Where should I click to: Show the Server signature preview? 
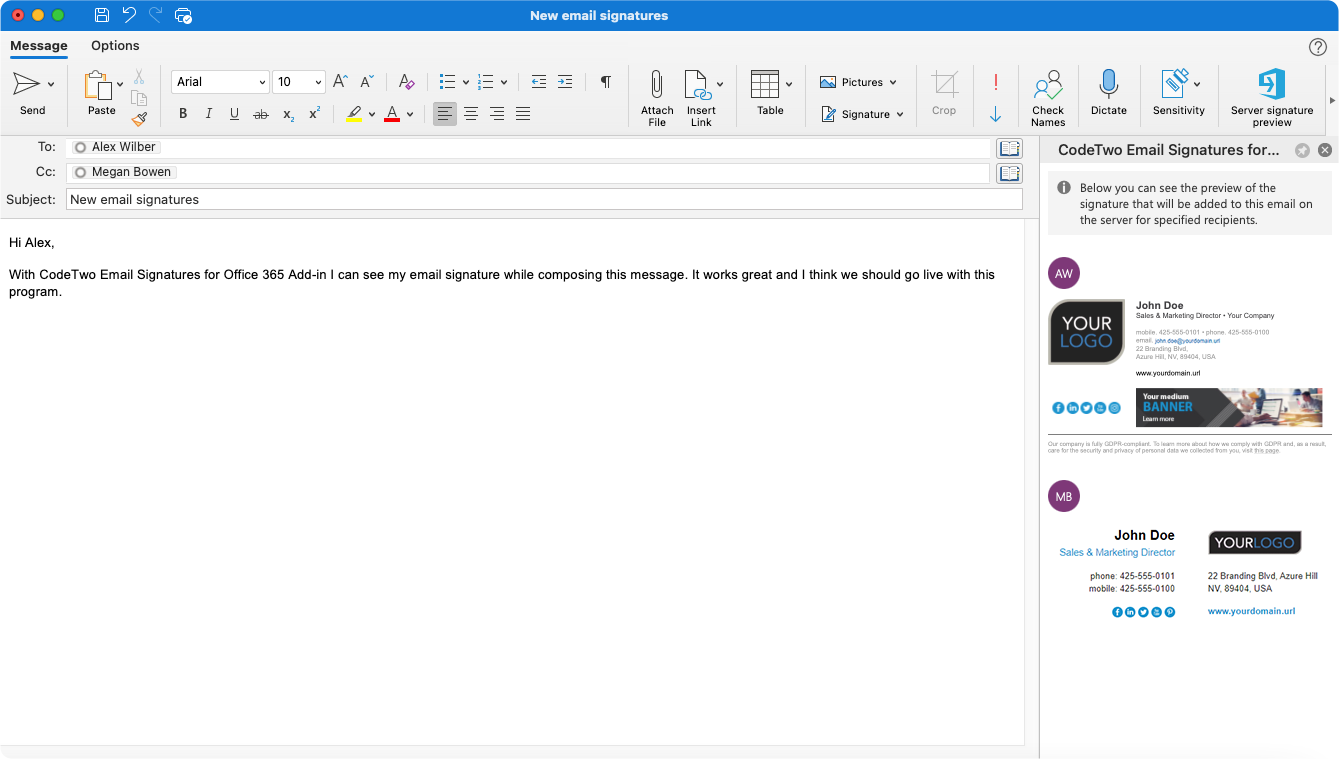point(1271,95)
